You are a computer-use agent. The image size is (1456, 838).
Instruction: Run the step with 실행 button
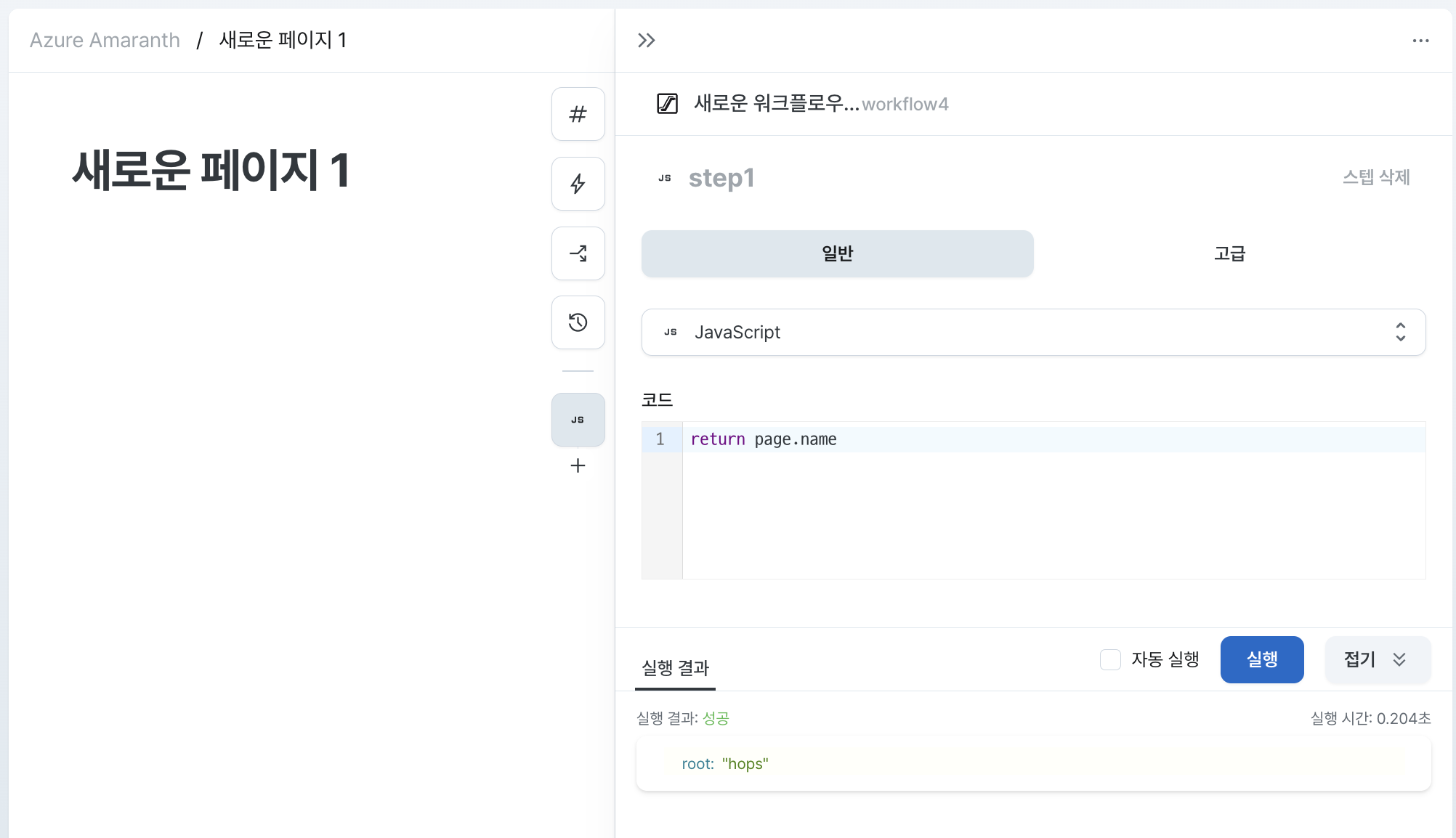coord(1262,659)
